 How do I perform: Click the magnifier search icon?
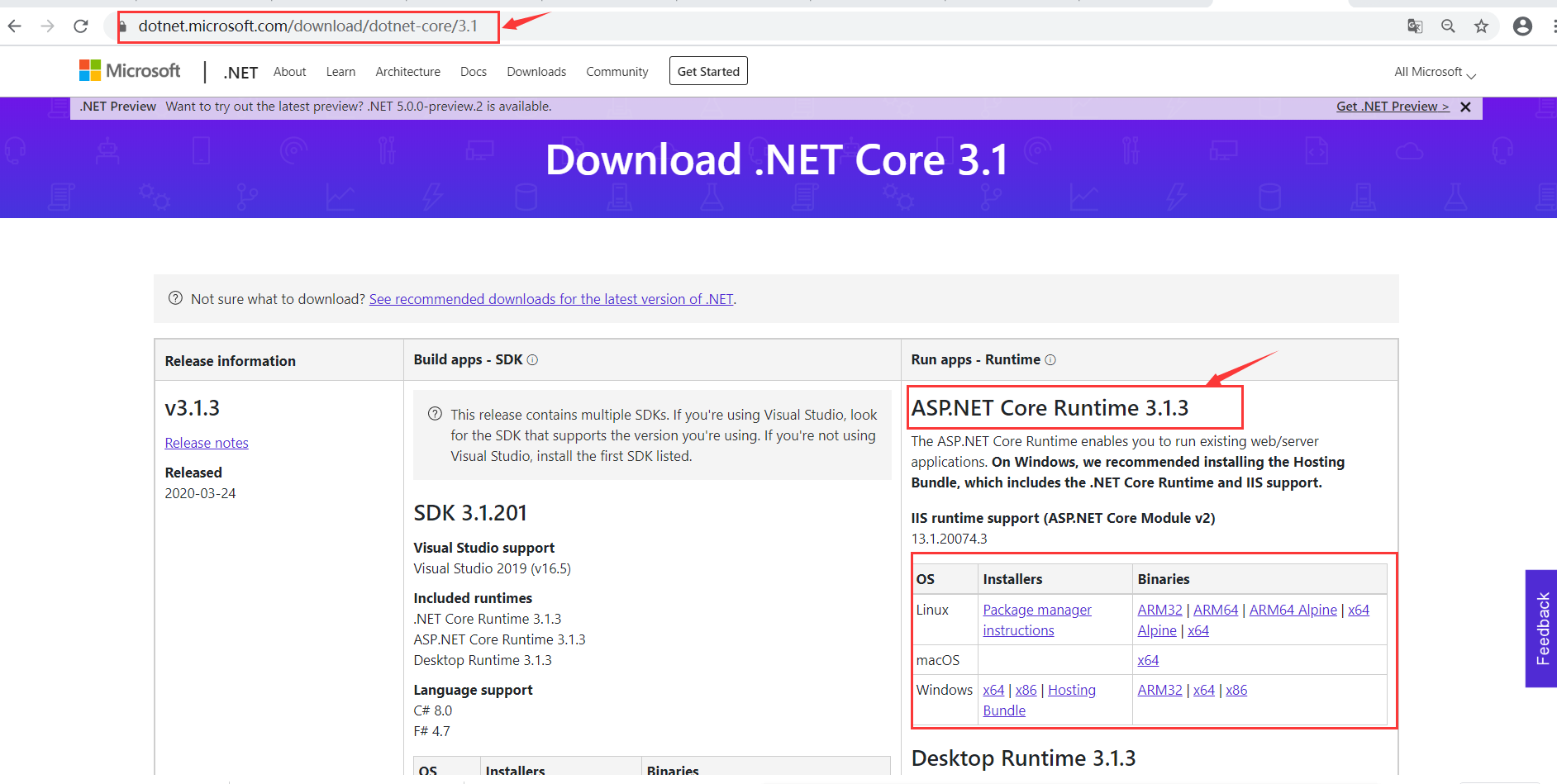[x=1448, y=26]
